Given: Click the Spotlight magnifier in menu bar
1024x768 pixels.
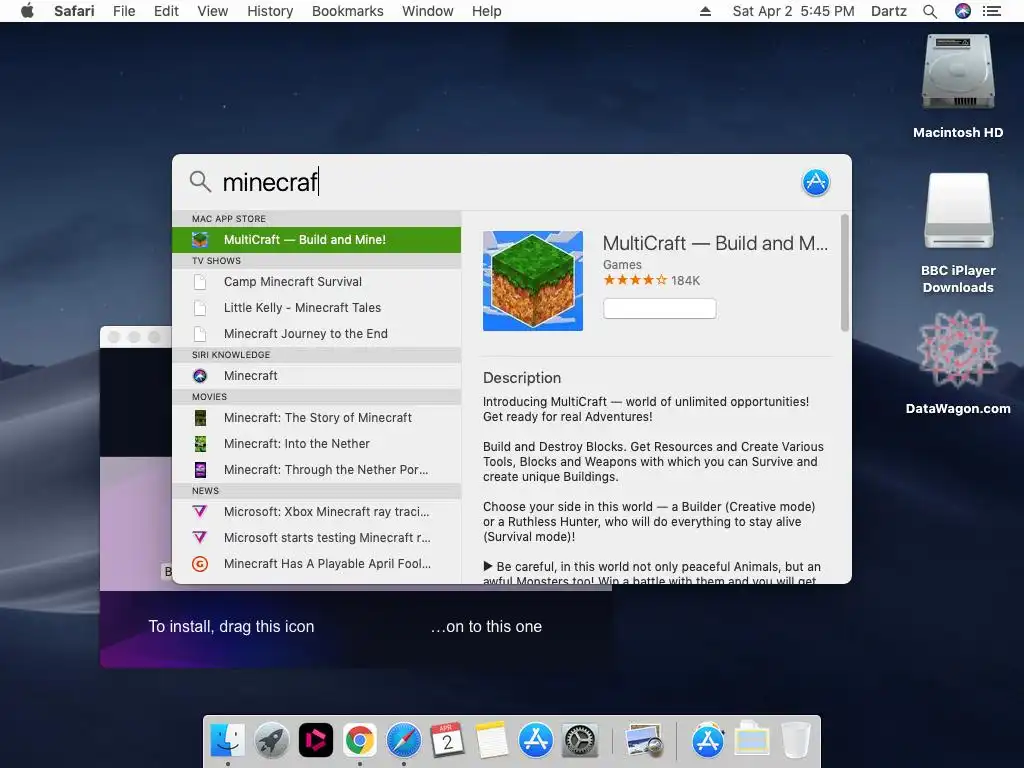Looking at the screenshot, I should pos(930,11).
